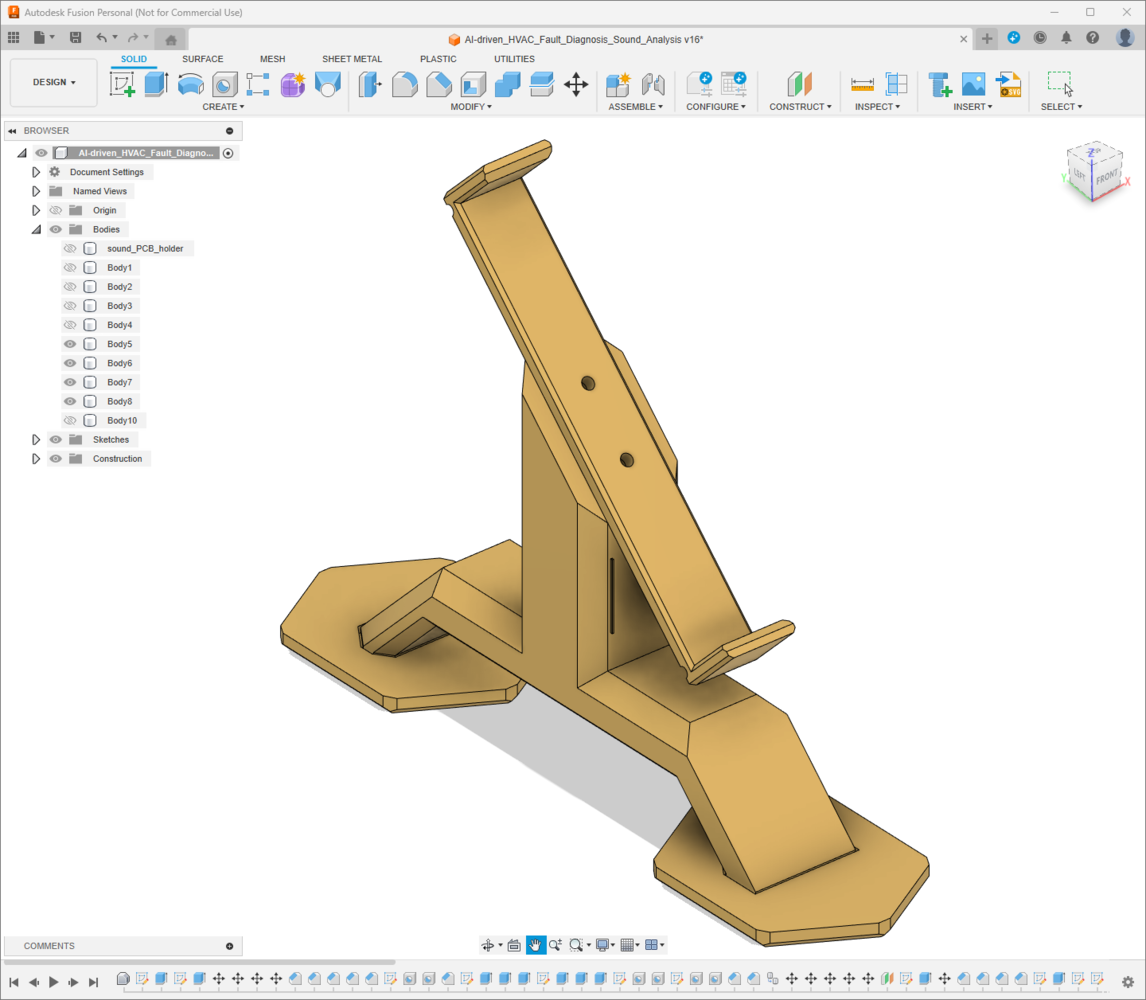
Task: Switch to the UTILITIES tab
Action: pyautogui.click(x=514, y=59)
